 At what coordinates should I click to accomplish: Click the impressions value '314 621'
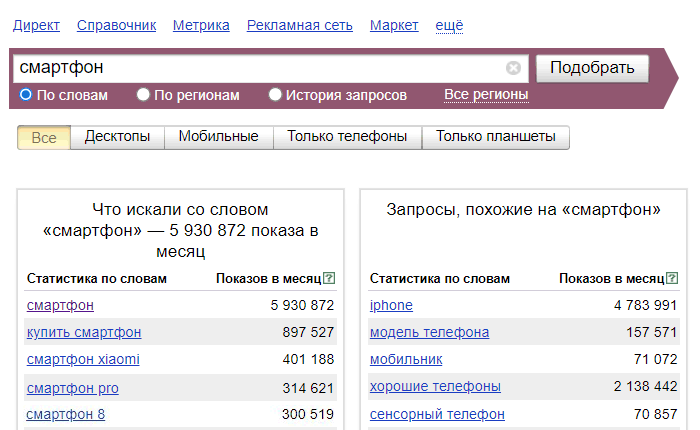tap(308, 388)
